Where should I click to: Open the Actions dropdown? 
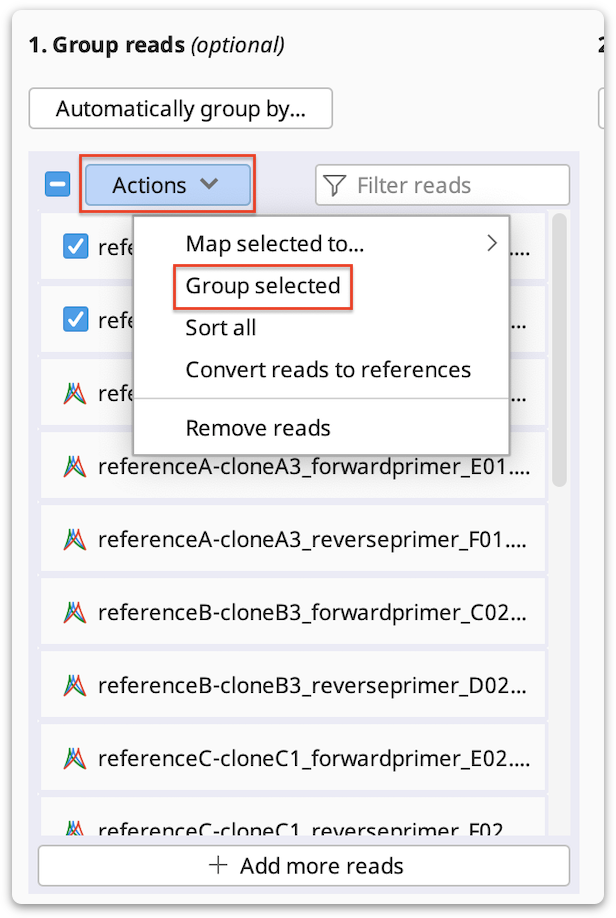(167, 184)
